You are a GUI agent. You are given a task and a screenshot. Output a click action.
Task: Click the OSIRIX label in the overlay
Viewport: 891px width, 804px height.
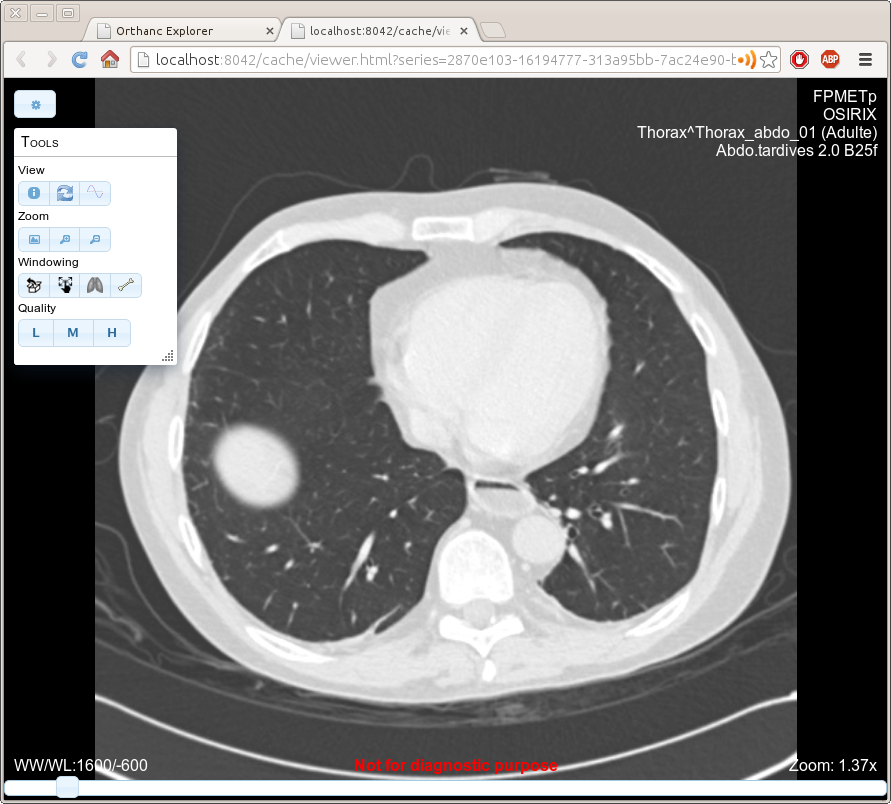coord(850,114)
